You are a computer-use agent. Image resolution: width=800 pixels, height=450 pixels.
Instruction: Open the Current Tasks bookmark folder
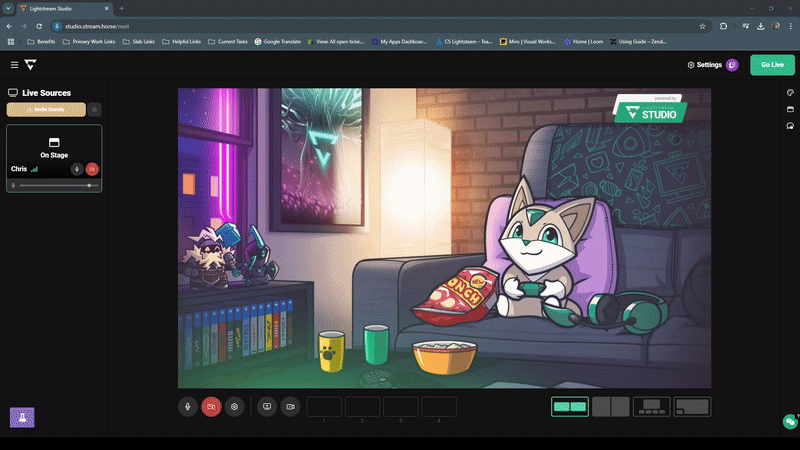point(228,42)
